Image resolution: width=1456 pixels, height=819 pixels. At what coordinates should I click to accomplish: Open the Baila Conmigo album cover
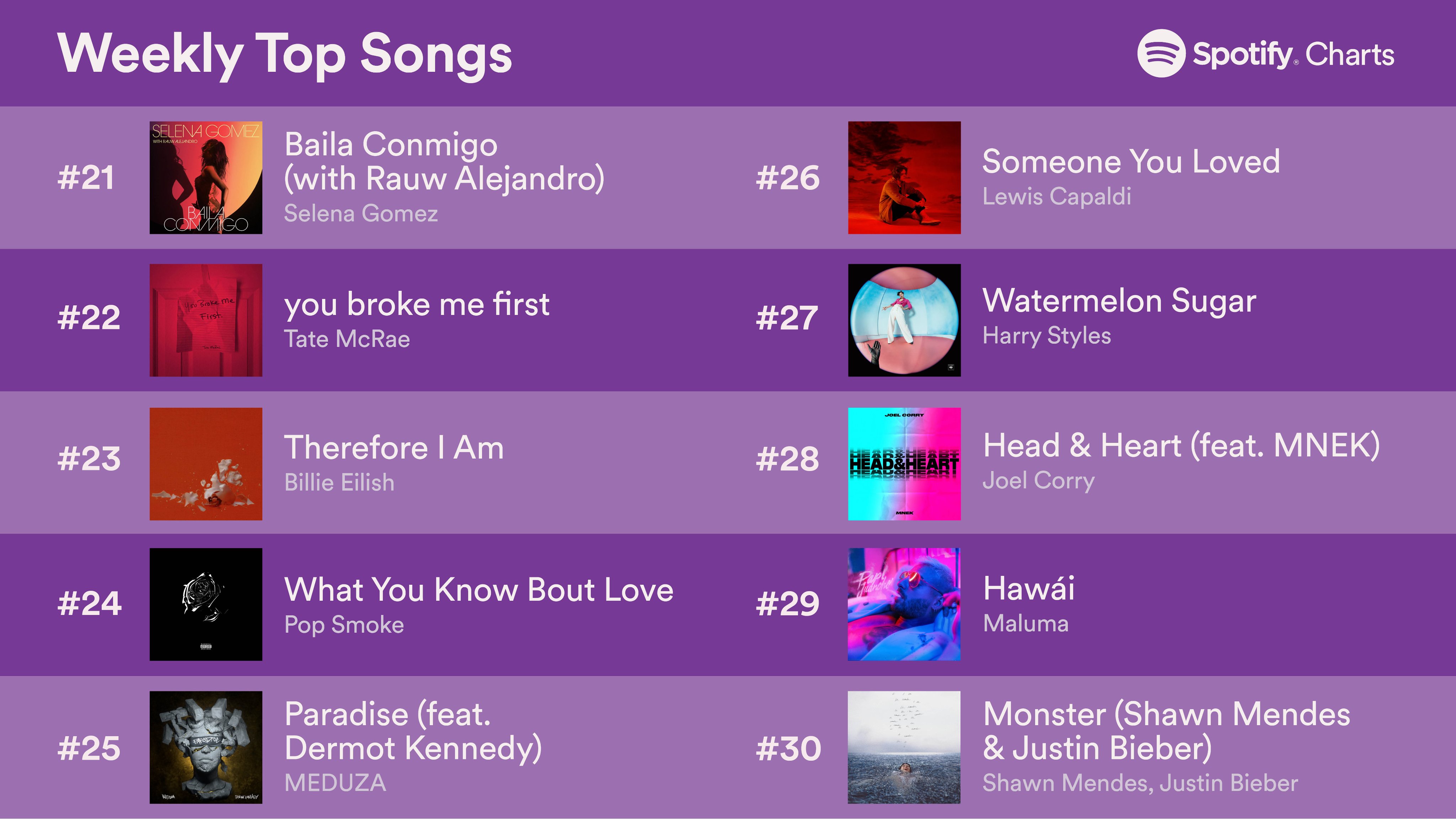[x=206, y=177]
